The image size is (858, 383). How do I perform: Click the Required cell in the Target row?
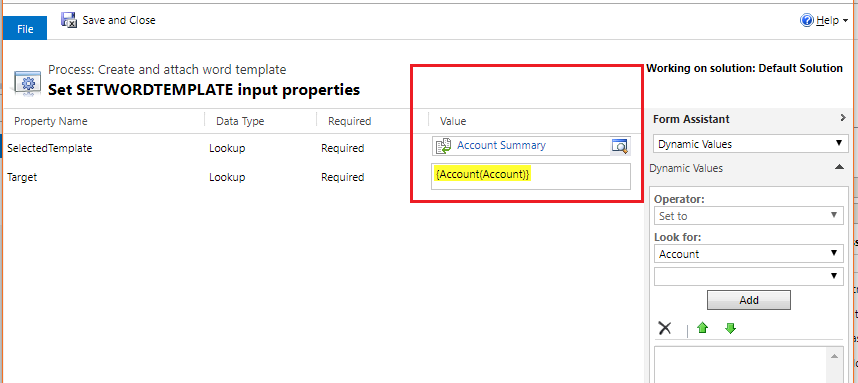(x=343, y=177)
